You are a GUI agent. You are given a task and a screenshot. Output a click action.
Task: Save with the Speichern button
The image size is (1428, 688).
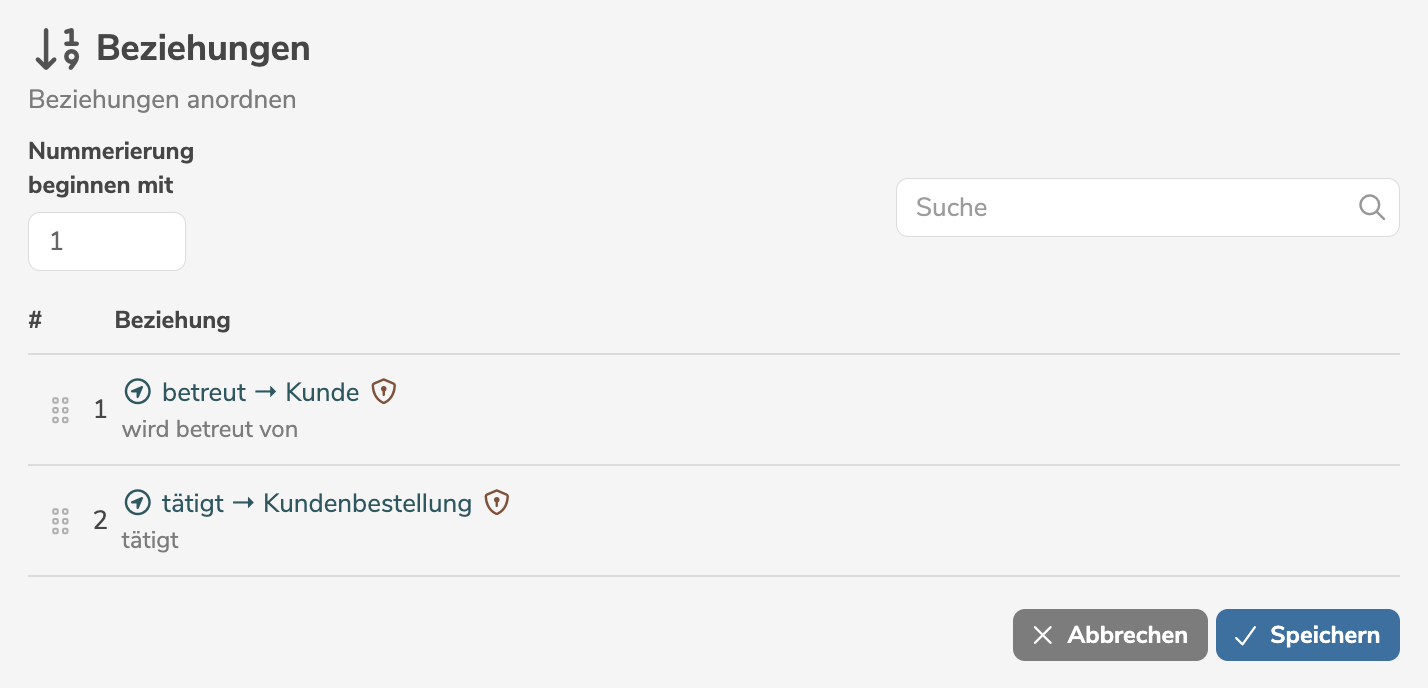click(1307, 635)
